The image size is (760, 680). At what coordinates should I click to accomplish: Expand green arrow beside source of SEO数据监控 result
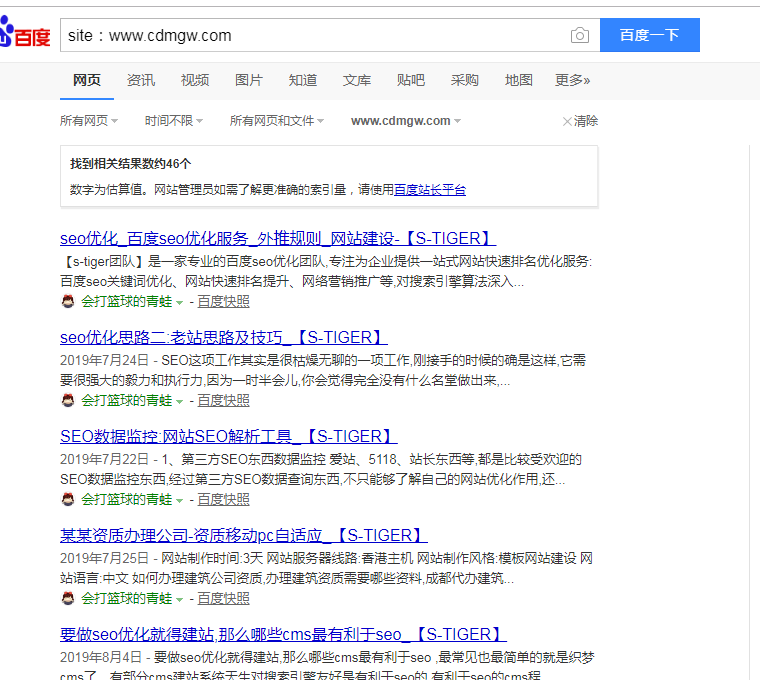pyautogui.click(x=179, y=501)
